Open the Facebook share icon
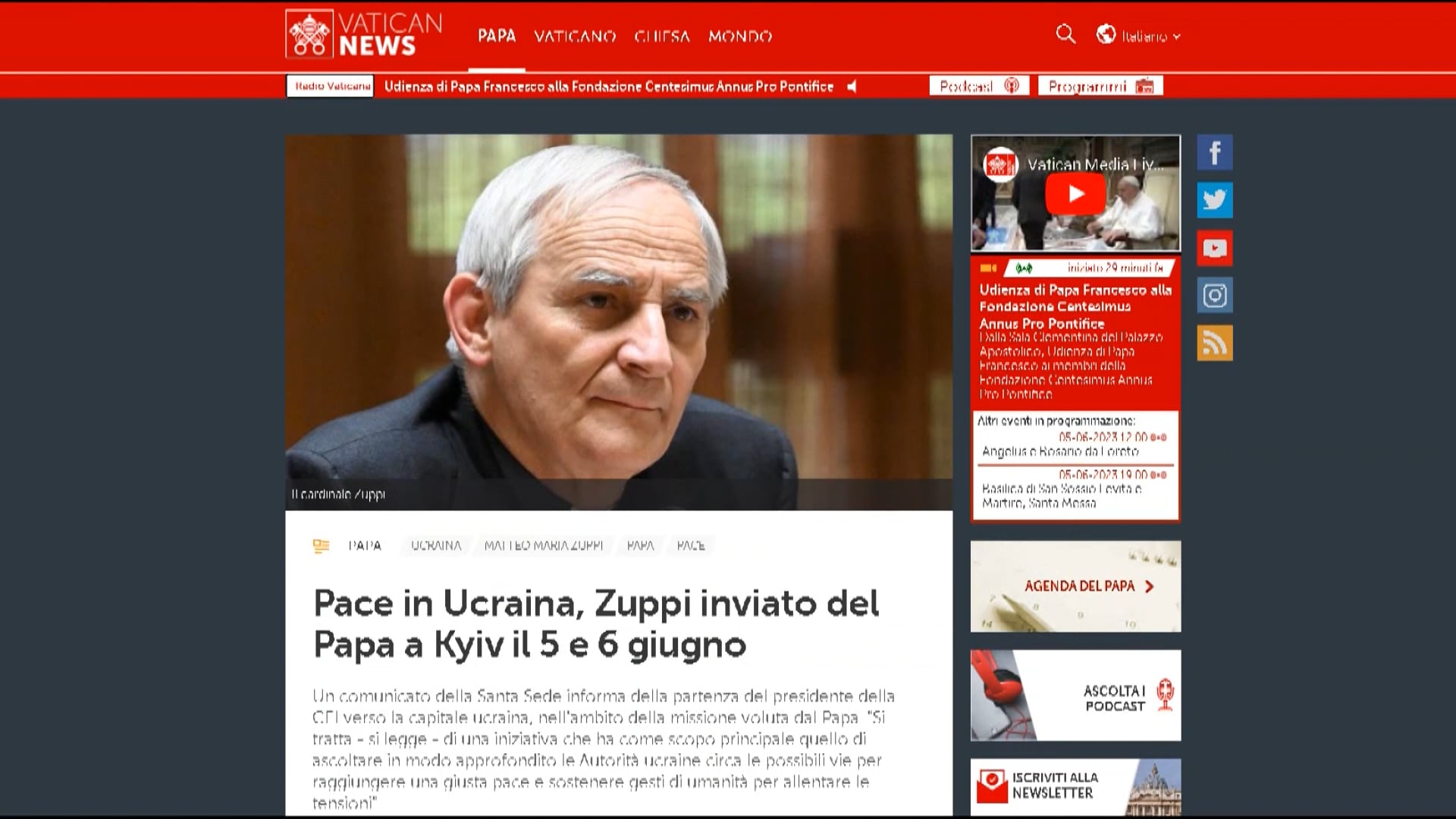1456x819 pixels. [1215, 152]
